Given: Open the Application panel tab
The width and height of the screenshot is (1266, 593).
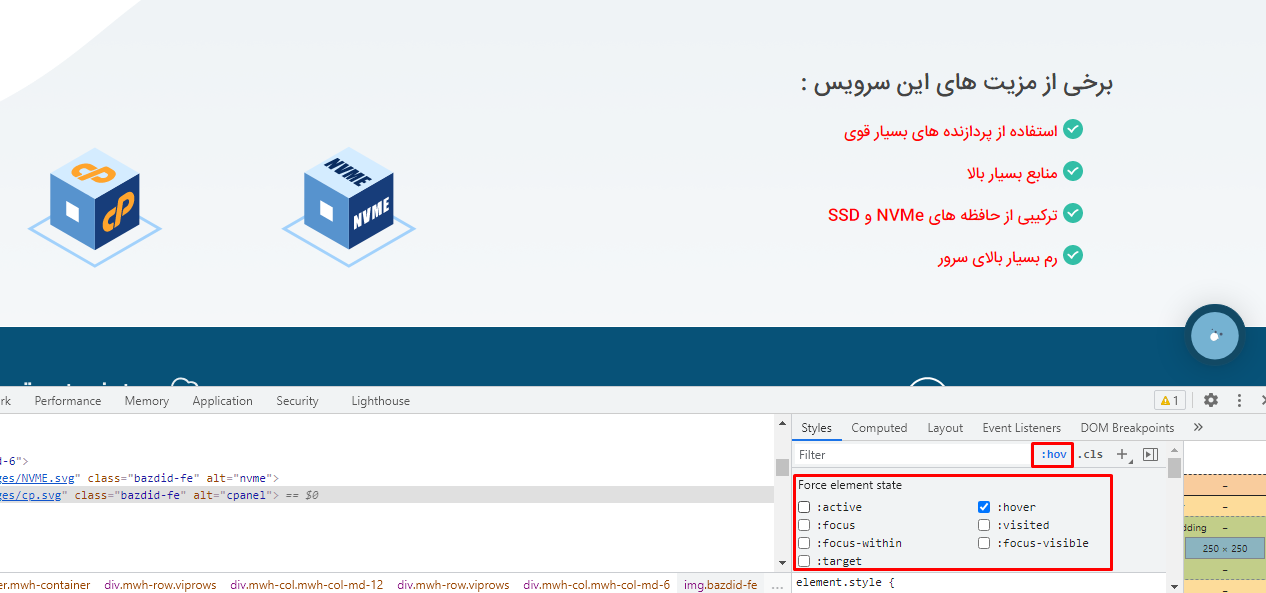Looking at the screenshot, I should (x=223, y=401).
